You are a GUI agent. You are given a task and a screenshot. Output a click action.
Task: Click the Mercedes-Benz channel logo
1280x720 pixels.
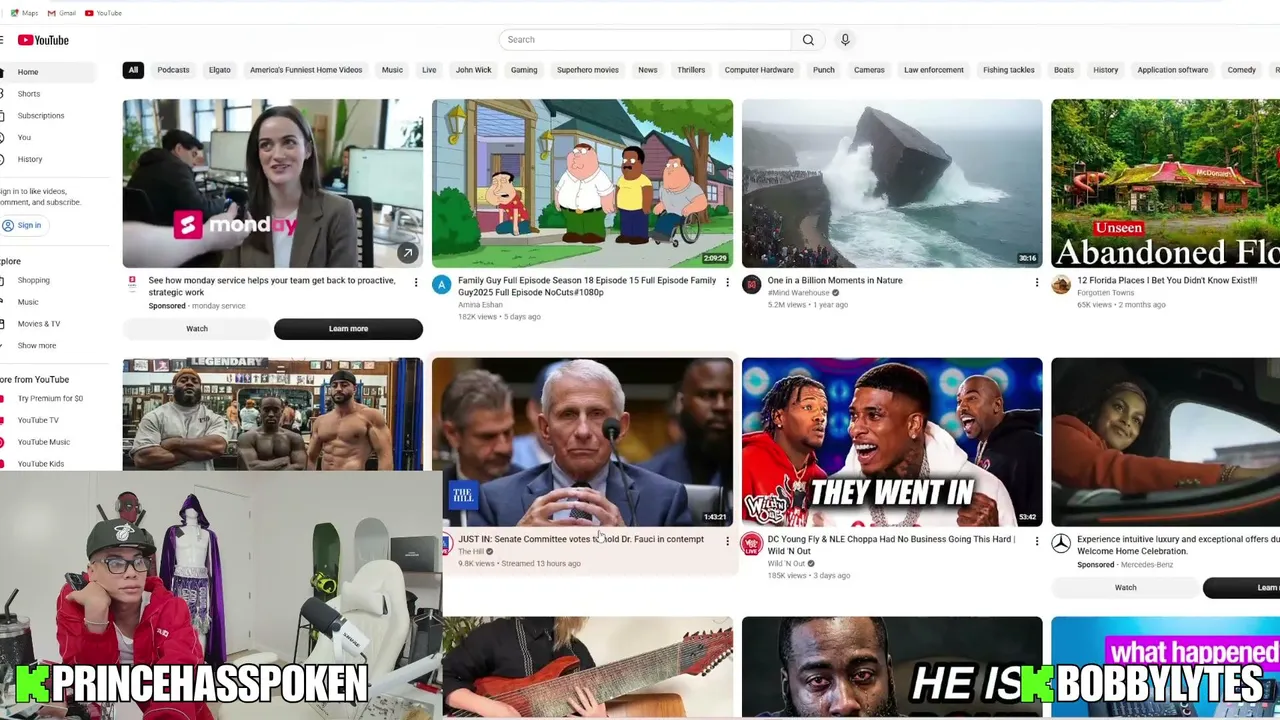tap(1061, 544)
